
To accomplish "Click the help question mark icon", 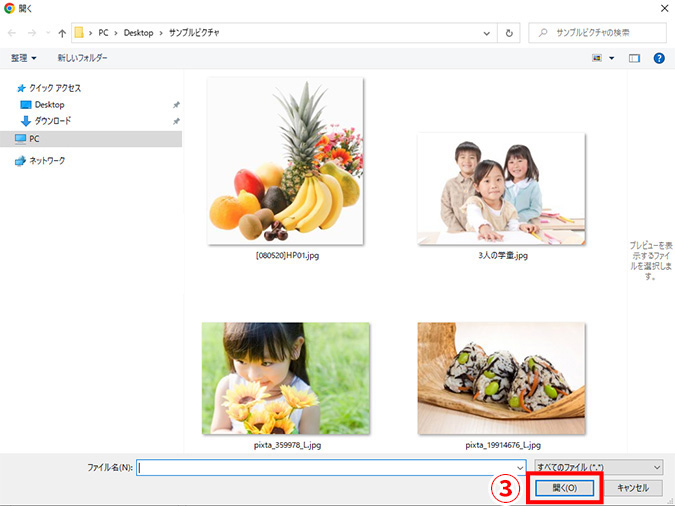I will (659, 58).
